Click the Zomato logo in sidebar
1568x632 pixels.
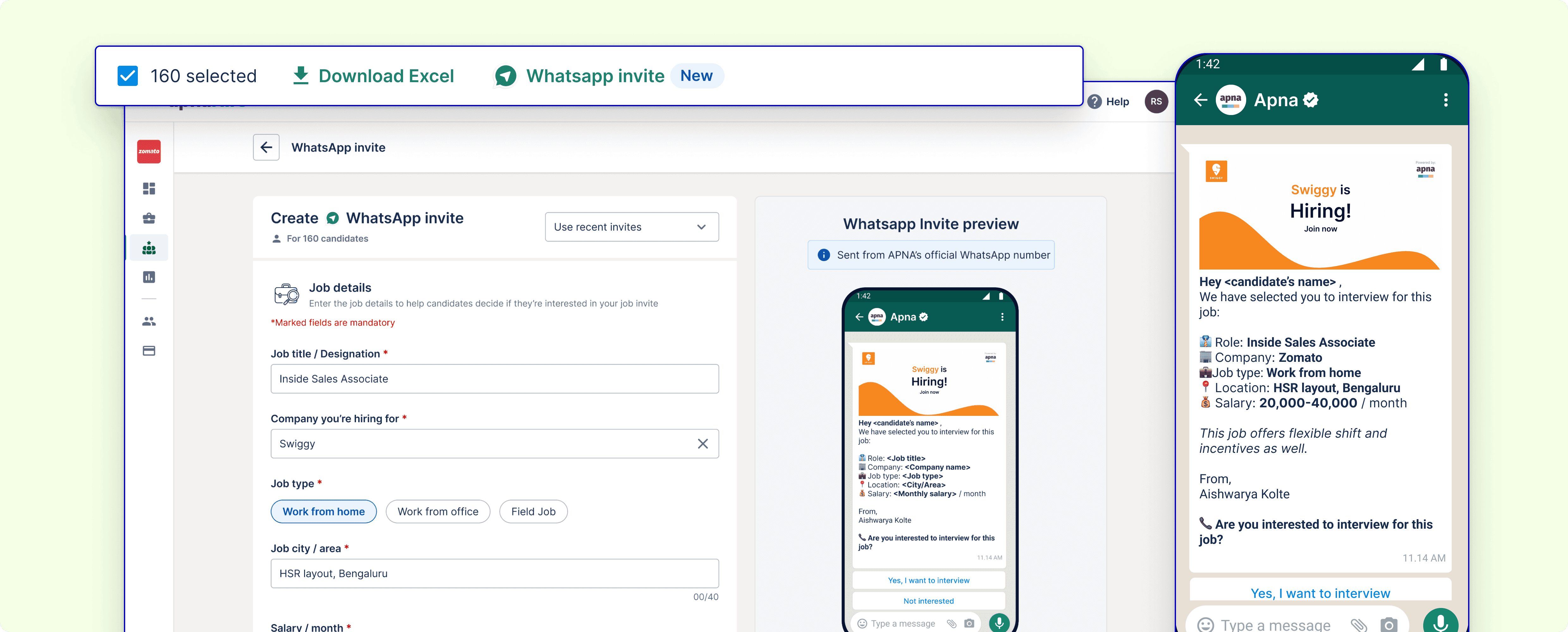[149, 151]
